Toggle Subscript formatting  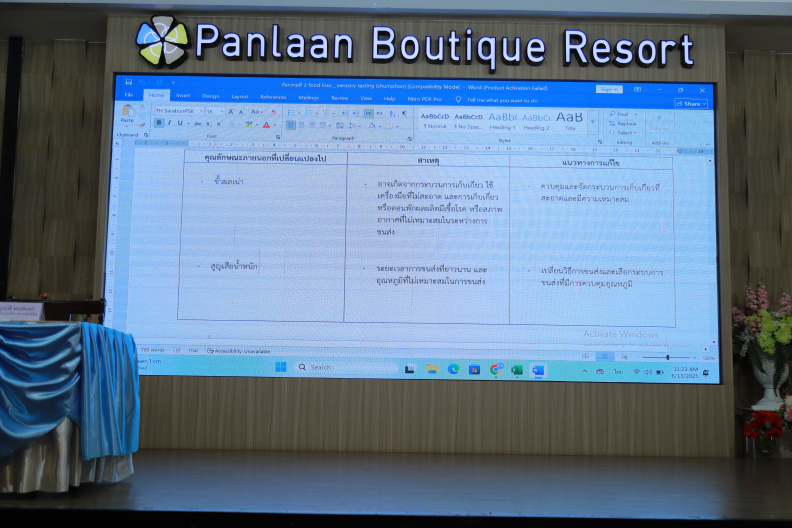click(208, 124)
